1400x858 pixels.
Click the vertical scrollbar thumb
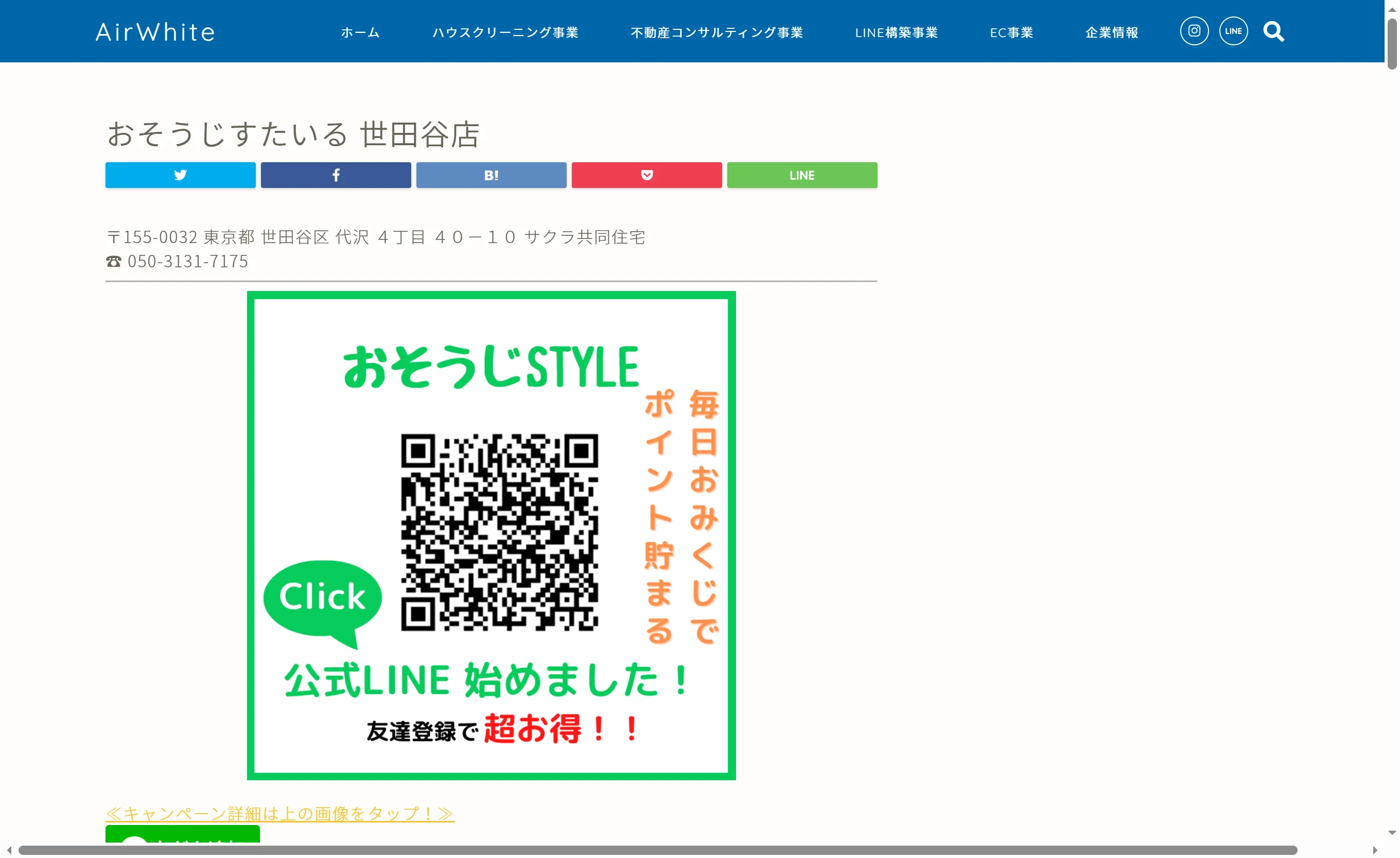(1391, 44)
